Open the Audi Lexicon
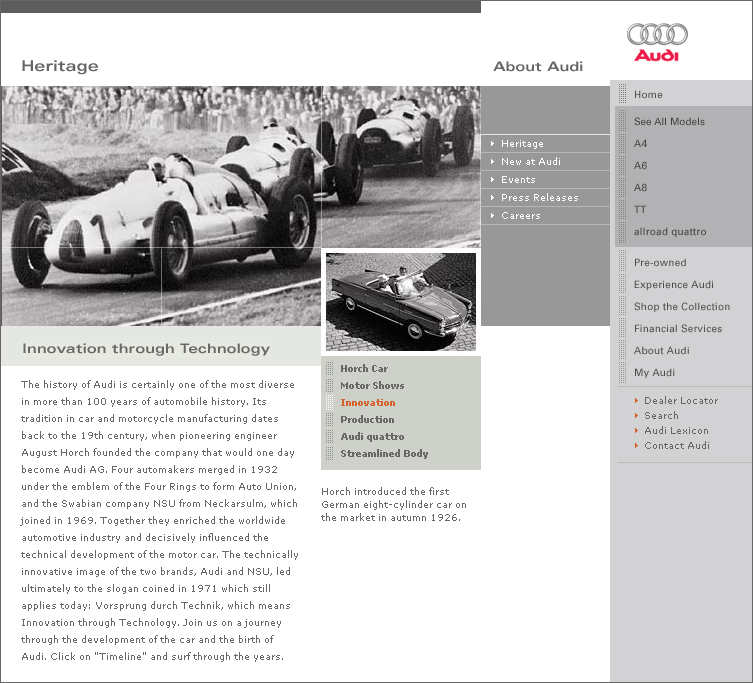Viewport: 753px width, 683px height. 676,430
